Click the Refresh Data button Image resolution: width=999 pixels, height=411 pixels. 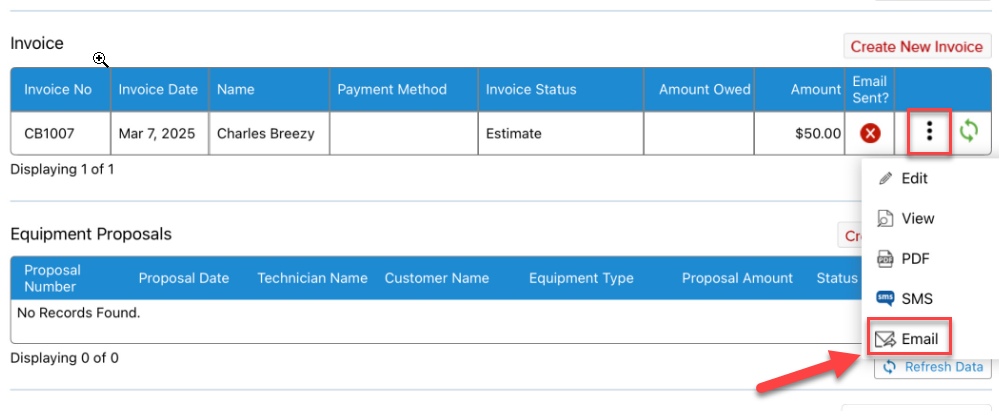(x=933, y=367)
